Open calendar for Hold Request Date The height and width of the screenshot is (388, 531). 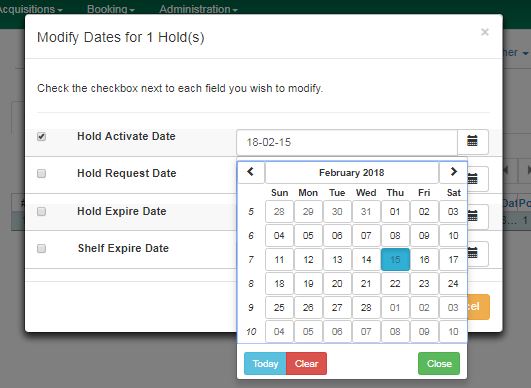point(478,179)
